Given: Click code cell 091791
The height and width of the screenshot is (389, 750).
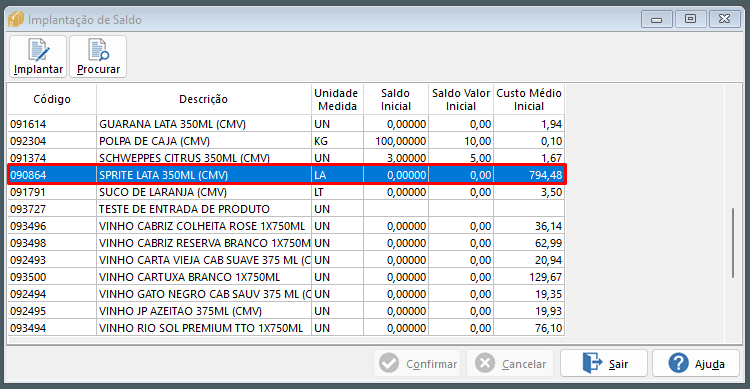Looking at the screenshot, I should click(x=52, y=192).
